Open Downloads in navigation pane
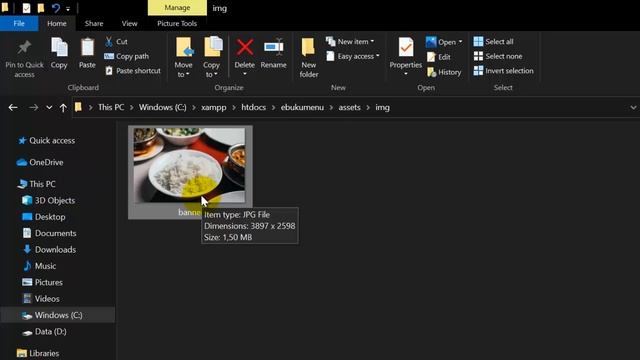 (x=49, y=249)
